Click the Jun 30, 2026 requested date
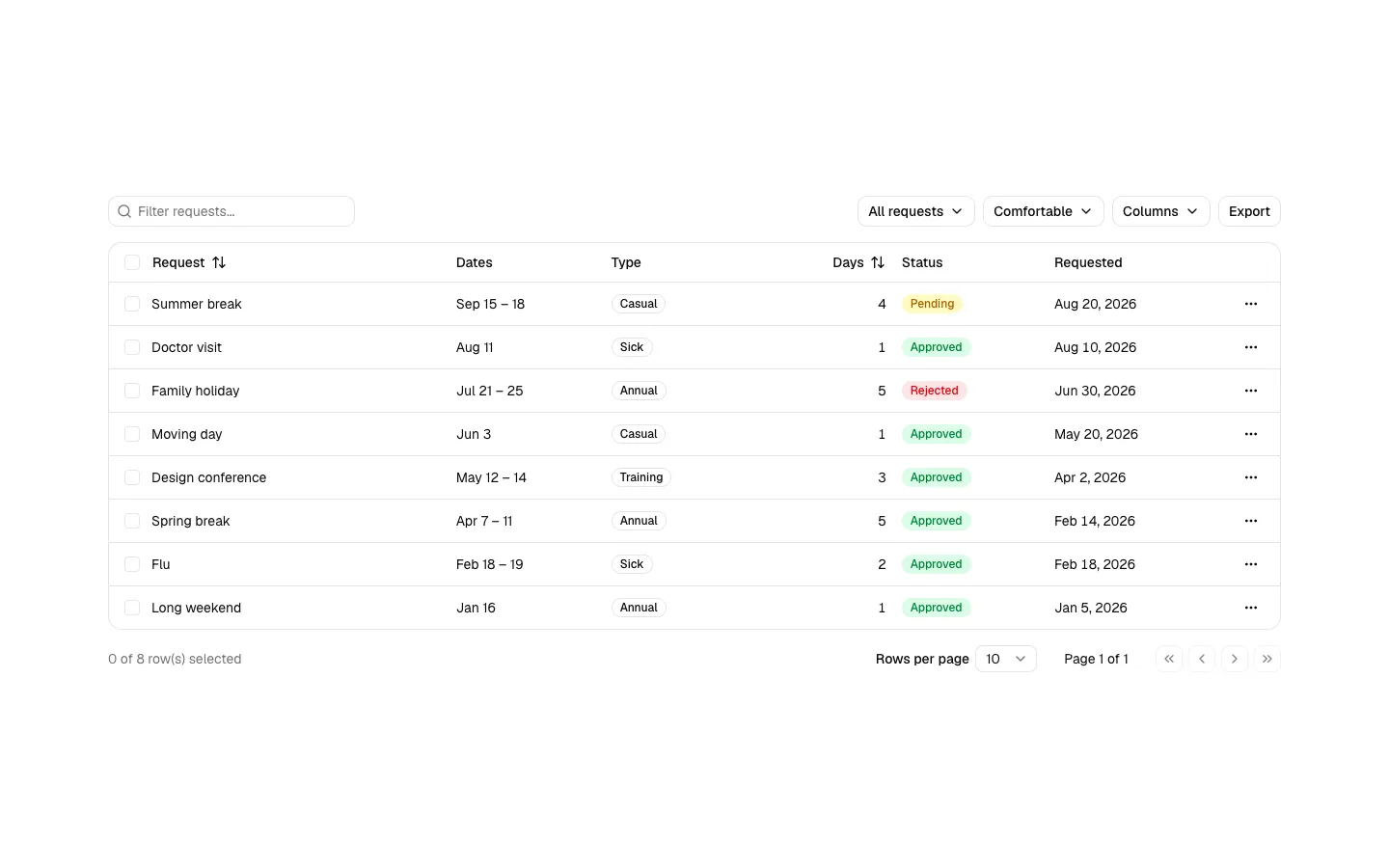Image resolution: width=1389 pixels, height=868 pixels. click(x=1095, y=391)
